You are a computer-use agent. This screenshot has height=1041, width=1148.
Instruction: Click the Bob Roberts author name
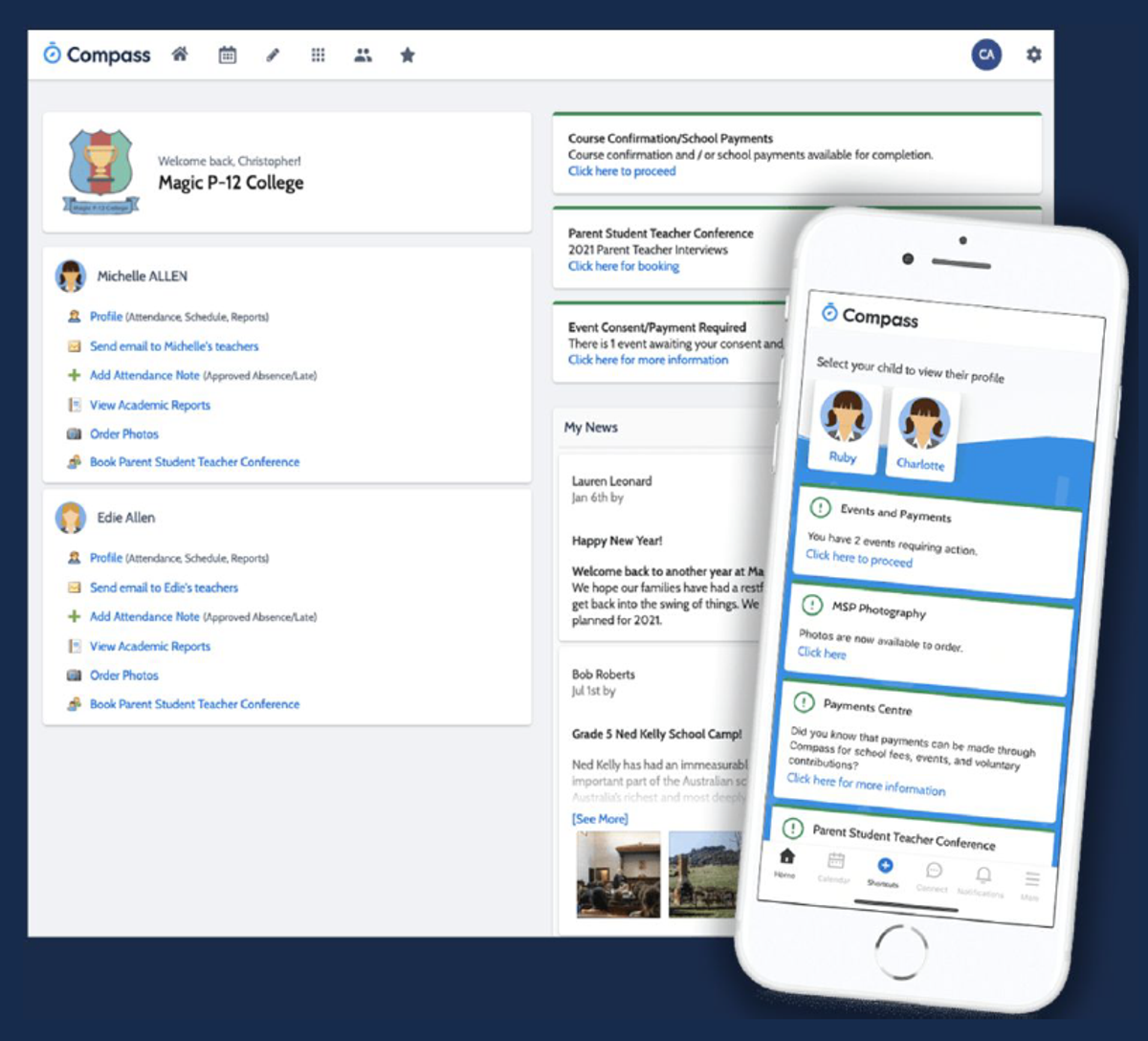603,675
